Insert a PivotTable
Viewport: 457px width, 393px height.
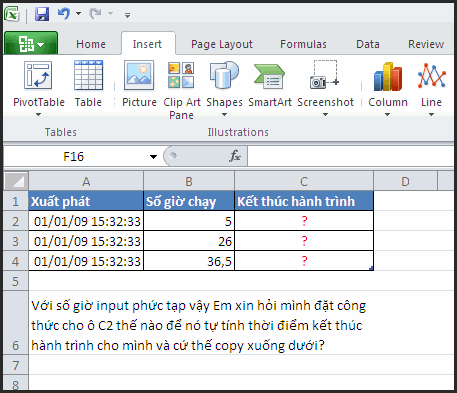[39, 83]
